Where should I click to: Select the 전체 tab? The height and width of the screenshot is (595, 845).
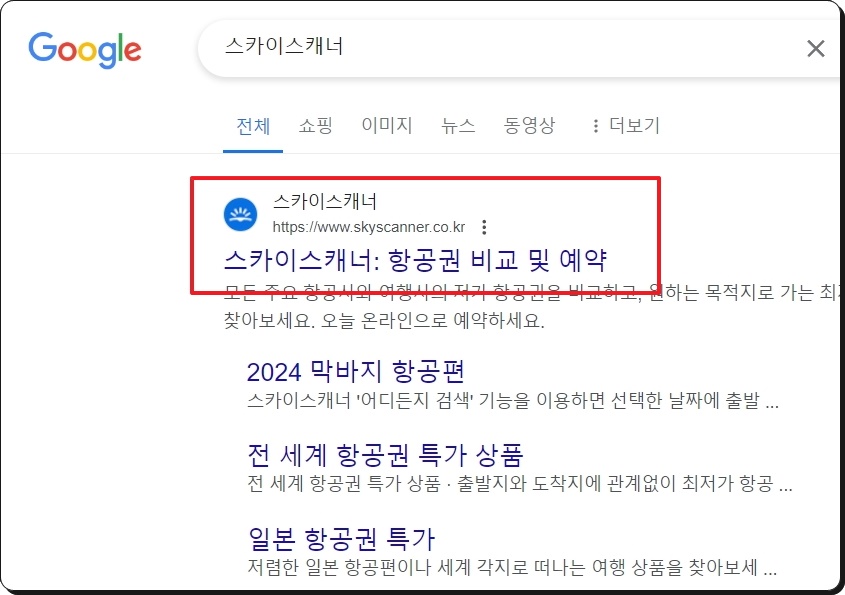(253, 126)
